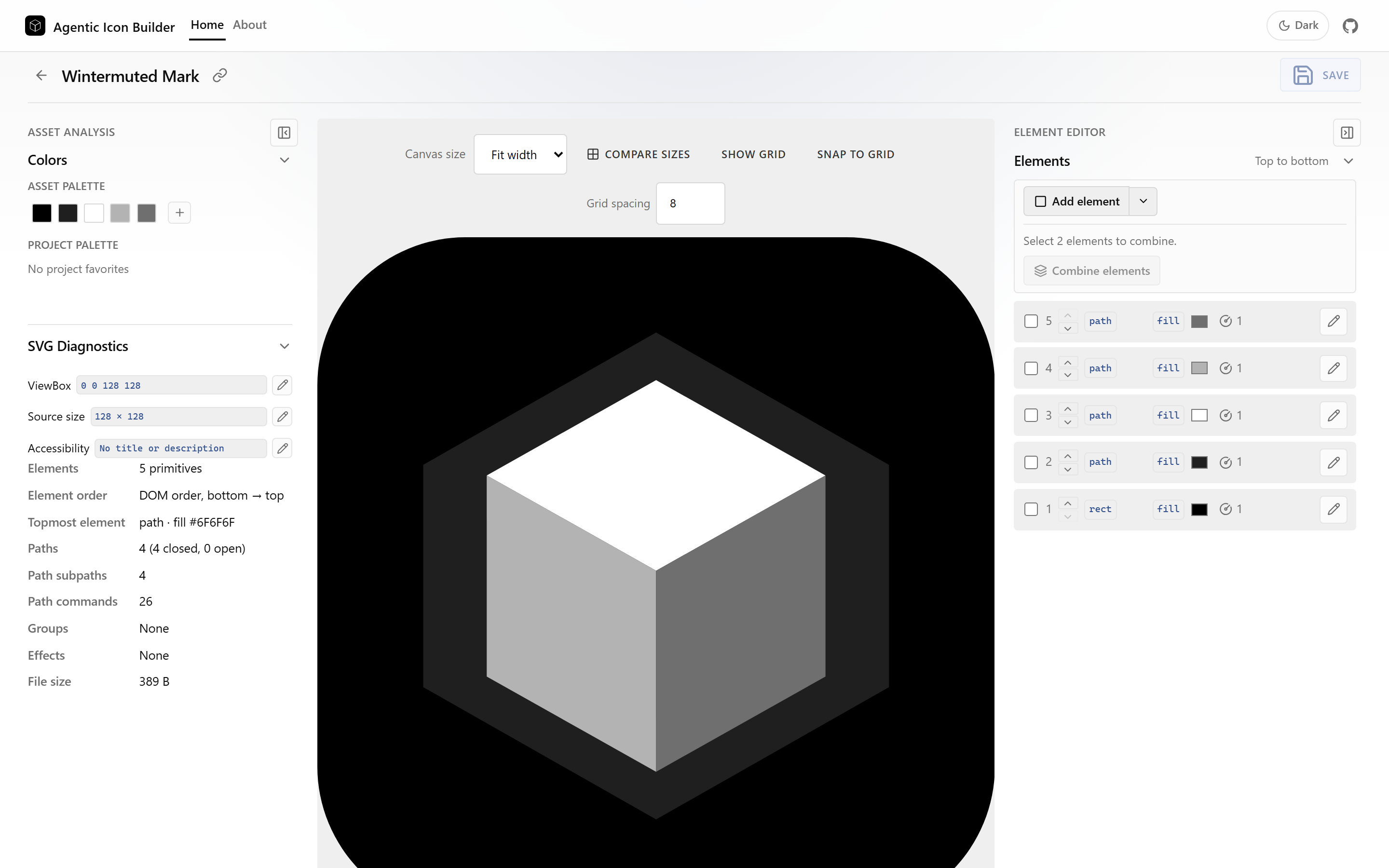The width and height of the screenshot is (1389, 868).
Task: Open the GitHub repository icon
Action: click(1350, 26)
